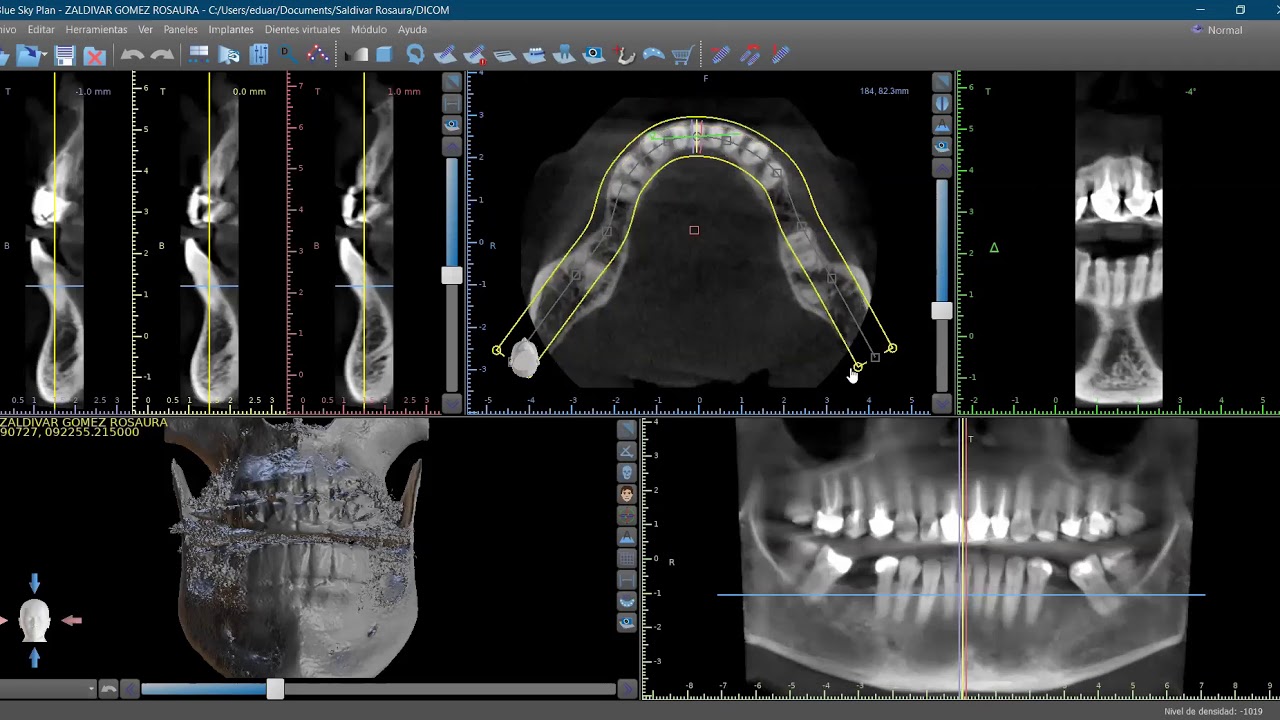This screenshot has width=1280, height=720.
Task: Click the blue dental arch toolbar icon
Action: 653,55
